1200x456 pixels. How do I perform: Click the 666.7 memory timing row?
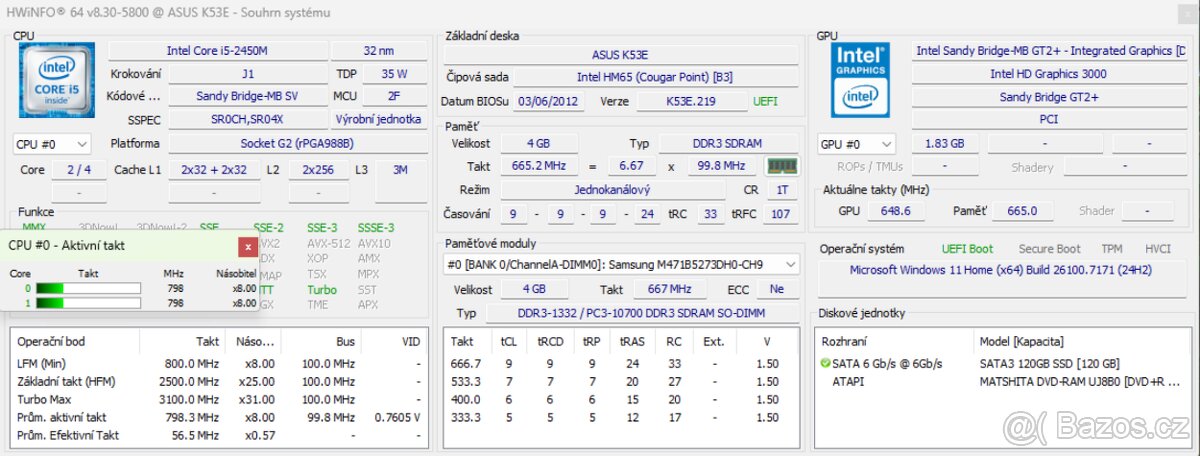(x=622, y=363)
